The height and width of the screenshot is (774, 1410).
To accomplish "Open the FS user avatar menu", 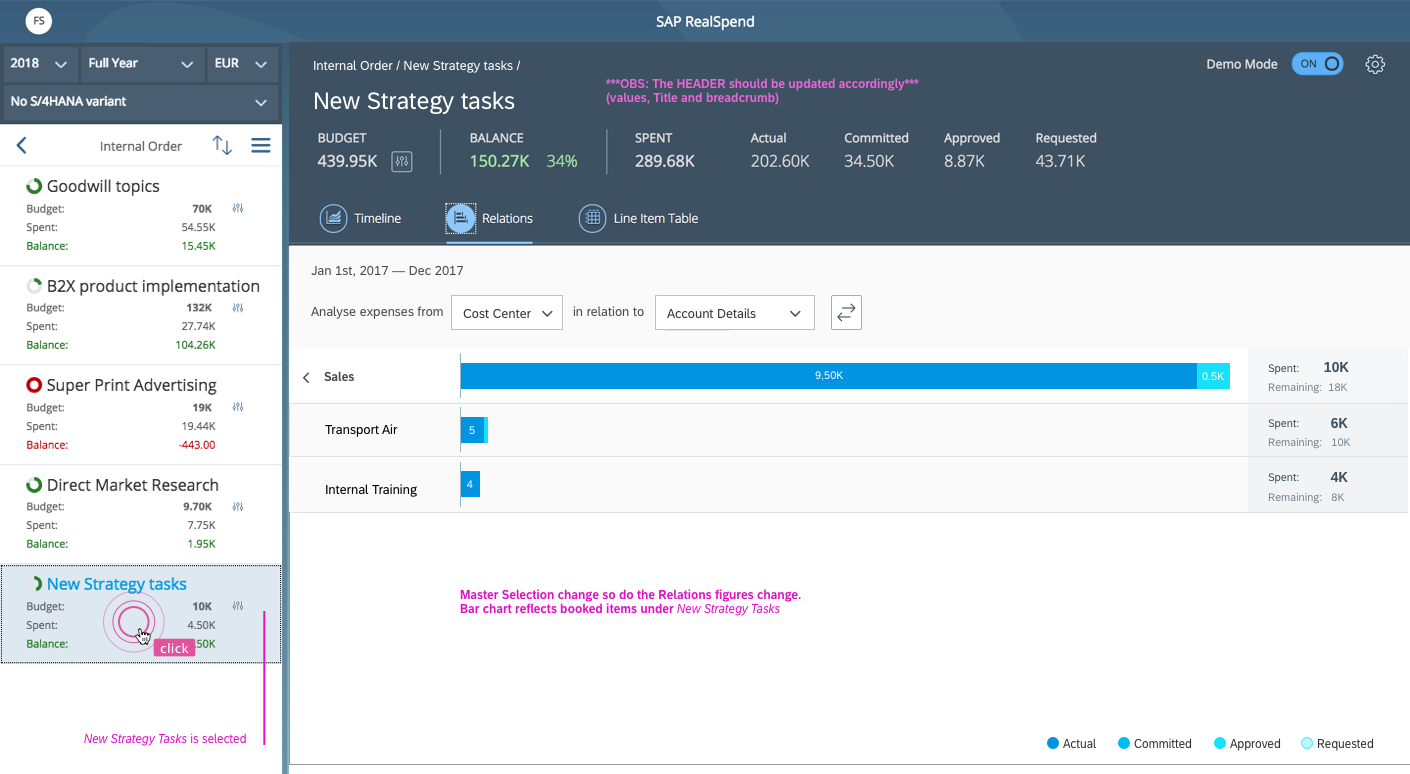I will click(x=39, y=21).
